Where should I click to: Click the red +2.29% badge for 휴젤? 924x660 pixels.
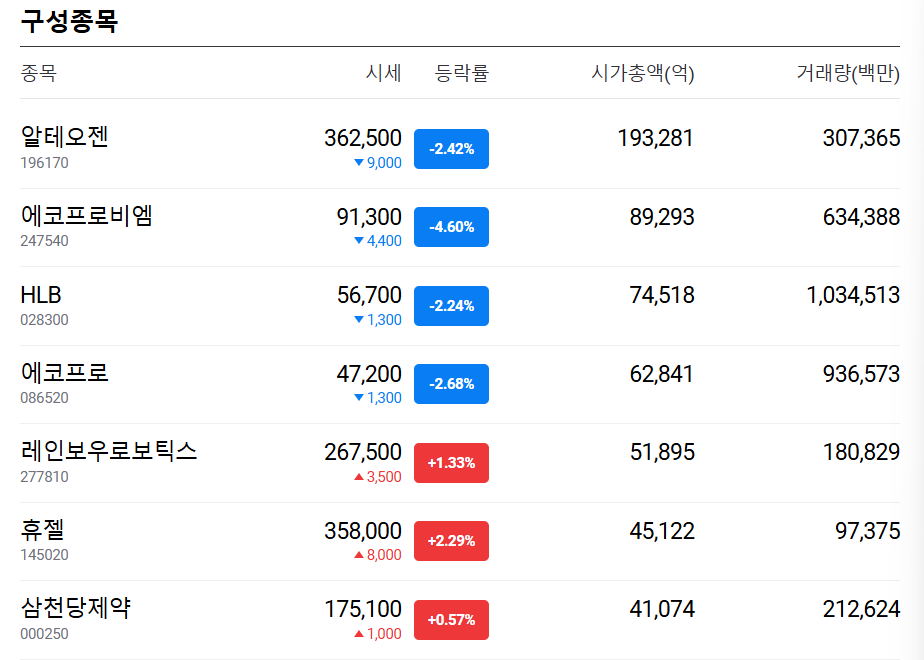[x=451, y=541]
